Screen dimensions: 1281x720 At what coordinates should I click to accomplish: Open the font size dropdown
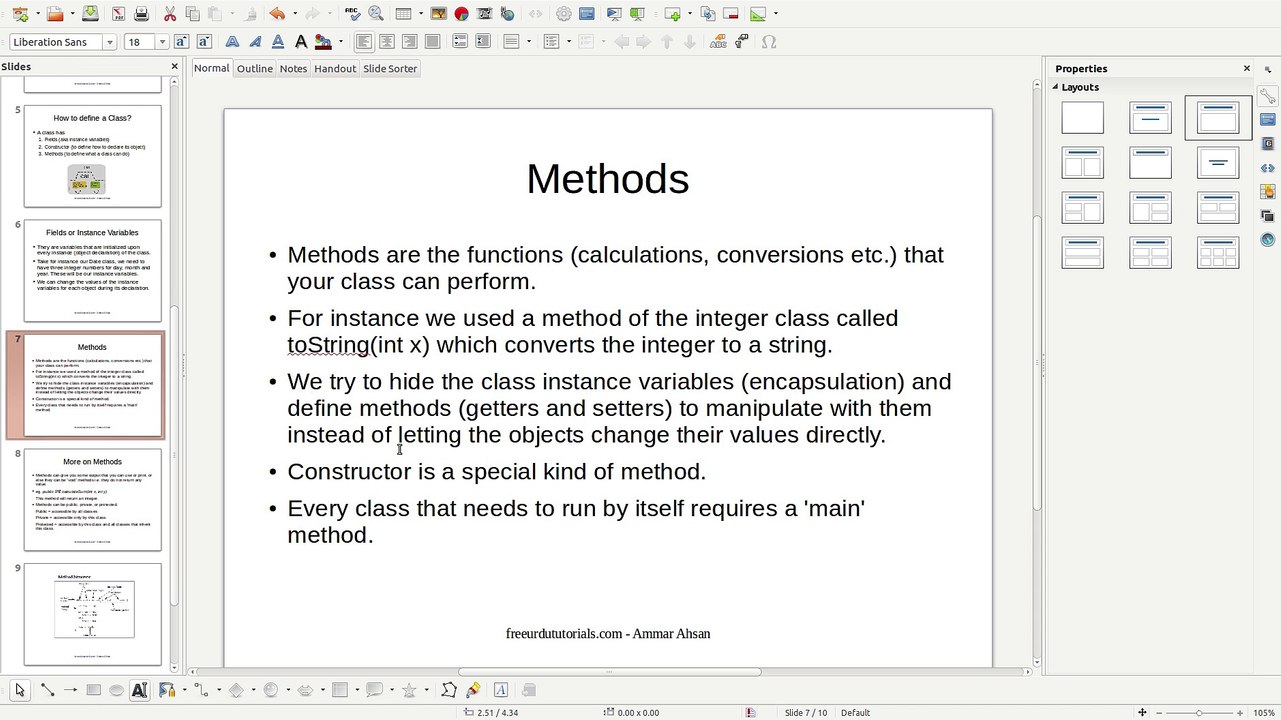pos(162,42)
